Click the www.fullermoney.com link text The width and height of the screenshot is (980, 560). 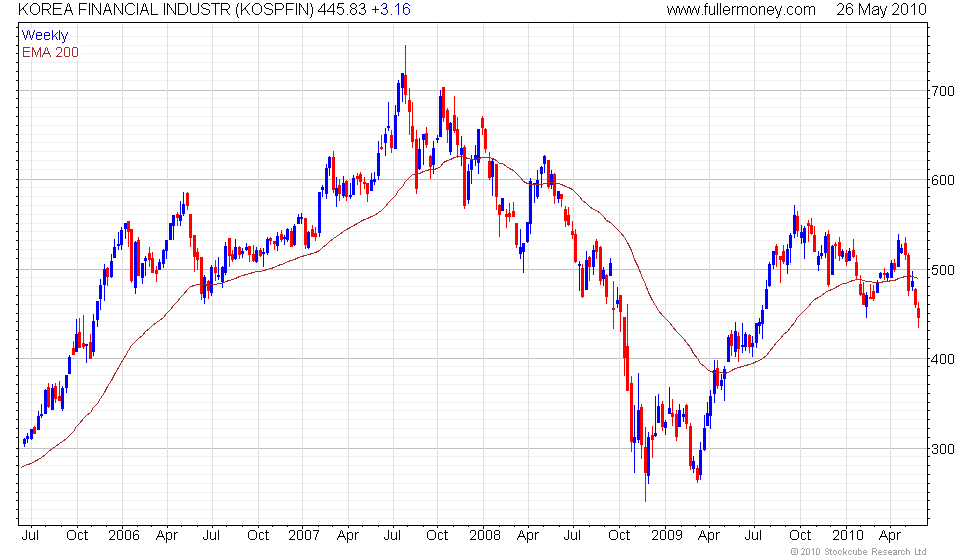(741, 10)
